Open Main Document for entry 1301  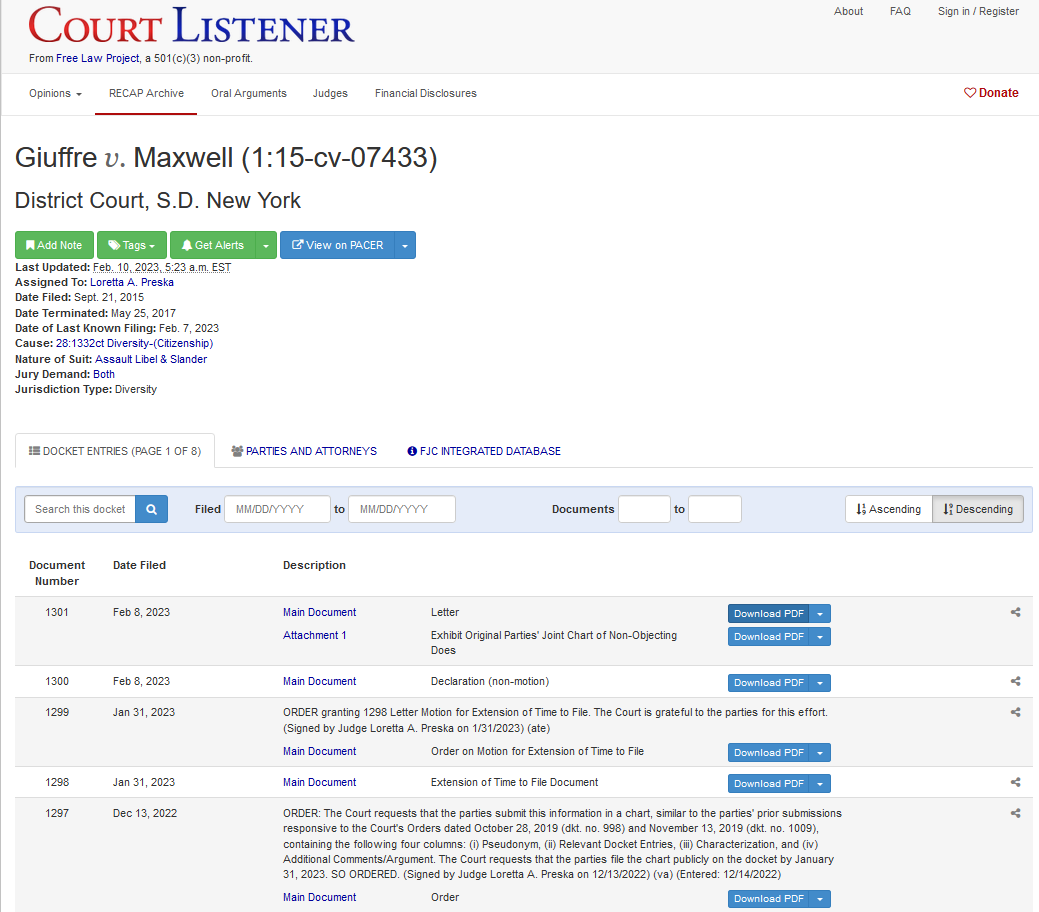point(319,612)
